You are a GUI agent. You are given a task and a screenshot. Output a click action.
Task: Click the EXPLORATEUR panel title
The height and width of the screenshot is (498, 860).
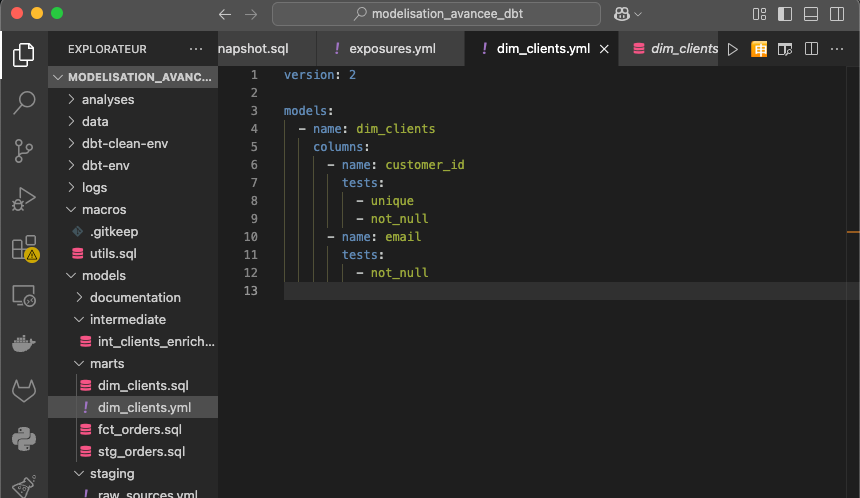107,49
